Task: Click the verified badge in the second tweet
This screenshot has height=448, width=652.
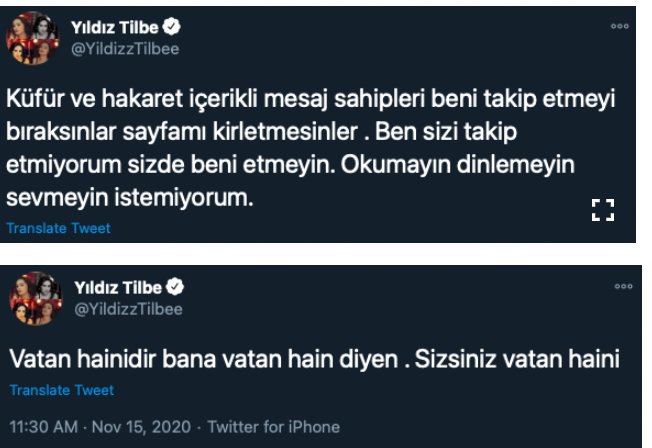Action: [175, 288]
